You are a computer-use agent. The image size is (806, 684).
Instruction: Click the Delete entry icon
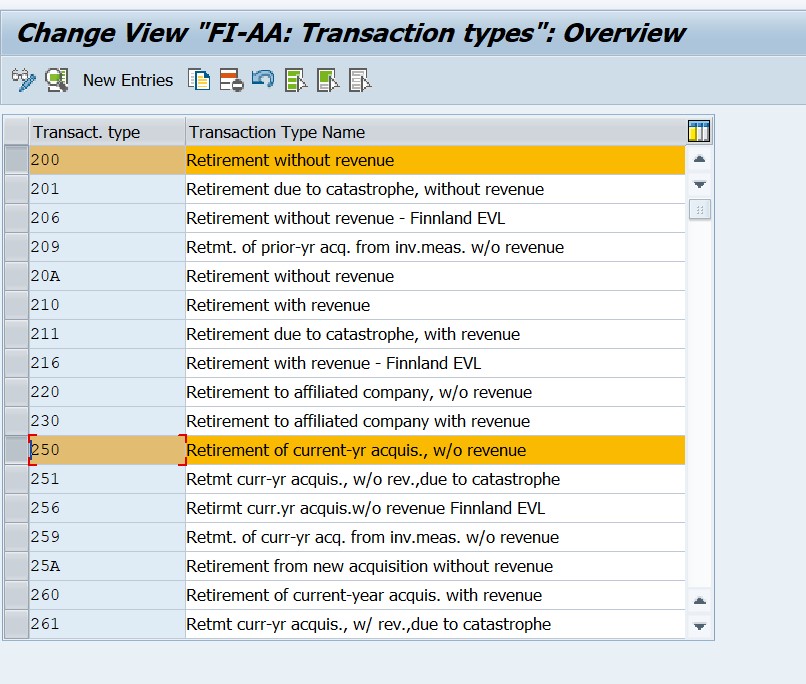231,80
